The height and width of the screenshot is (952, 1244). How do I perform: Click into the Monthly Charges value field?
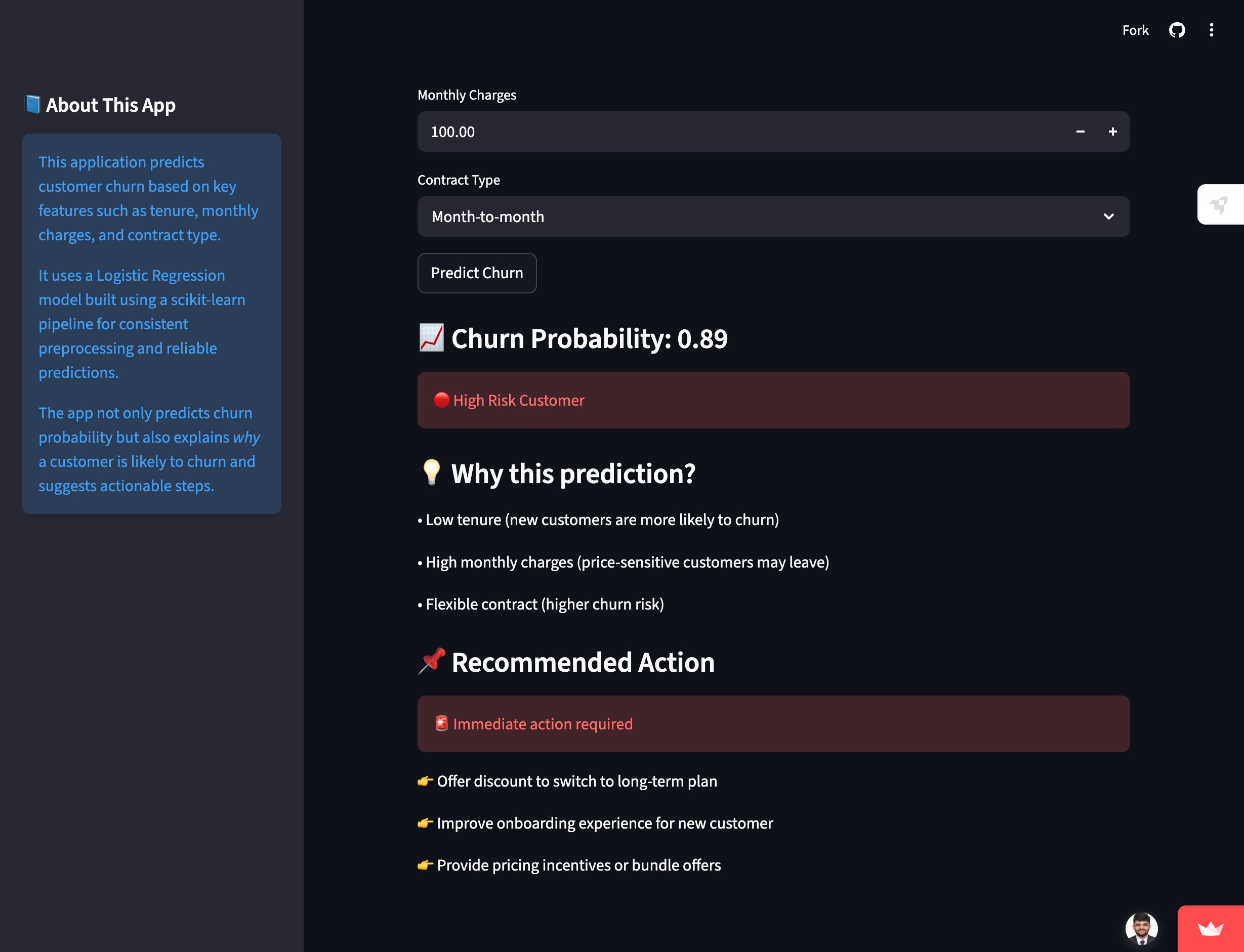click(x=737, y=132)
